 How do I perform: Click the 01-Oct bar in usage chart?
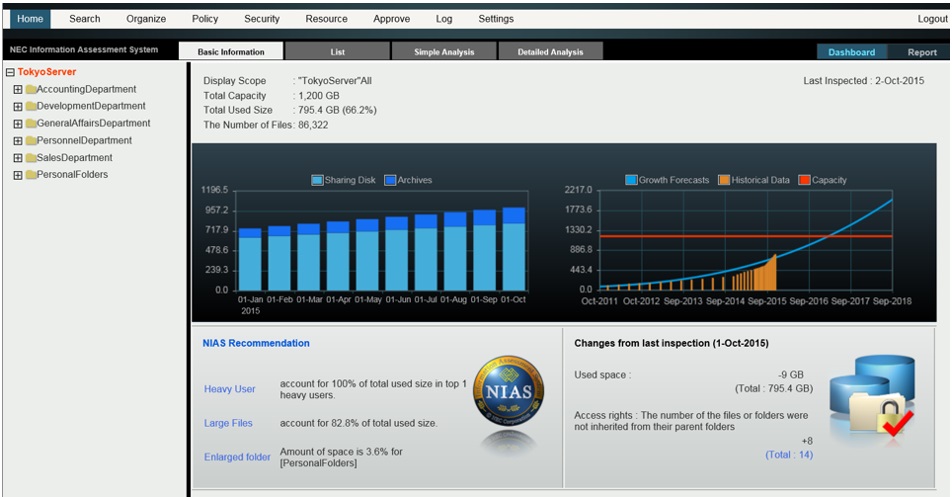click(x=514, y=249)
